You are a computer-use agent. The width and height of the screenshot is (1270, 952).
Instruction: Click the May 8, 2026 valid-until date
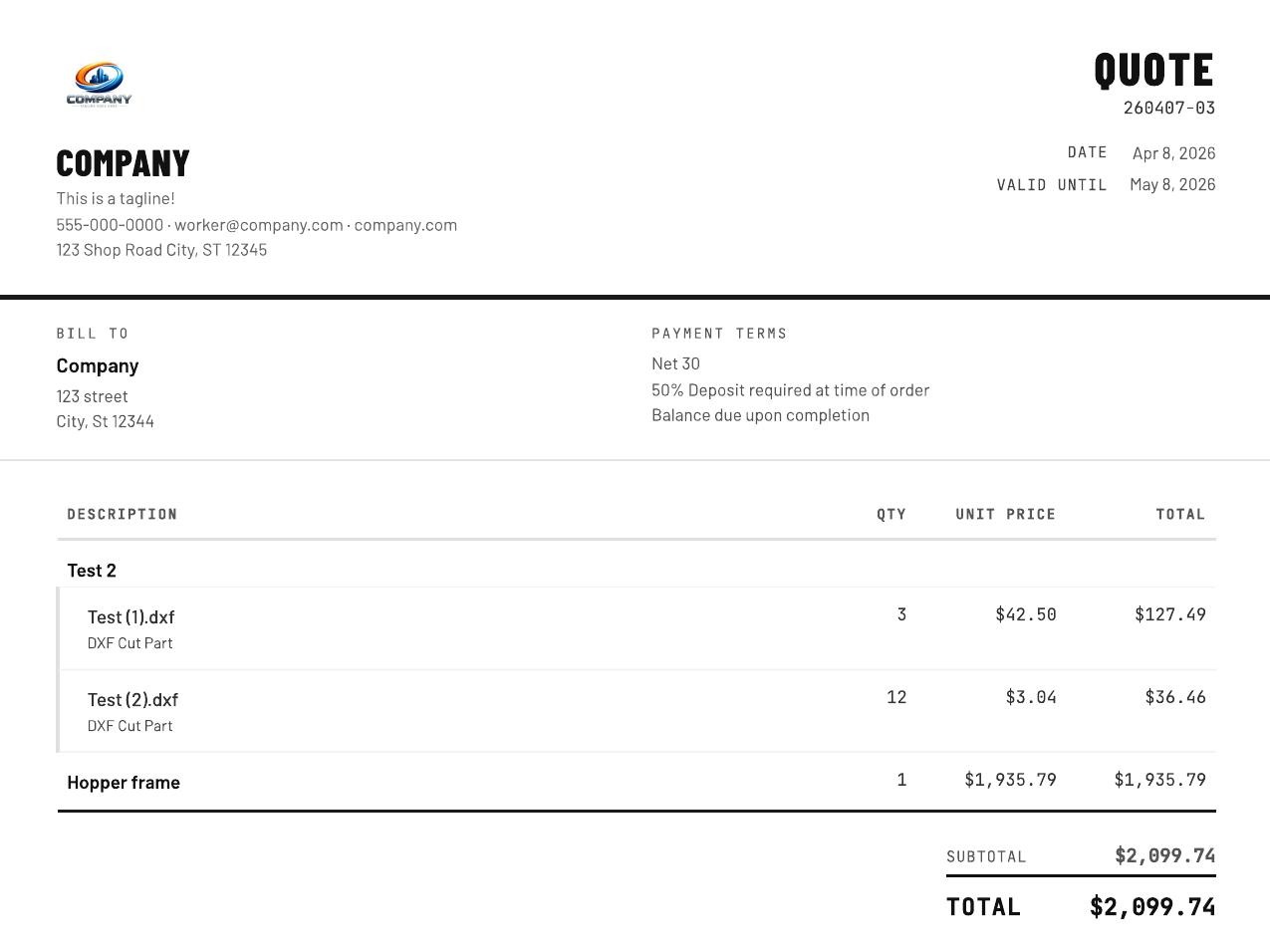tap(1172, 184)
